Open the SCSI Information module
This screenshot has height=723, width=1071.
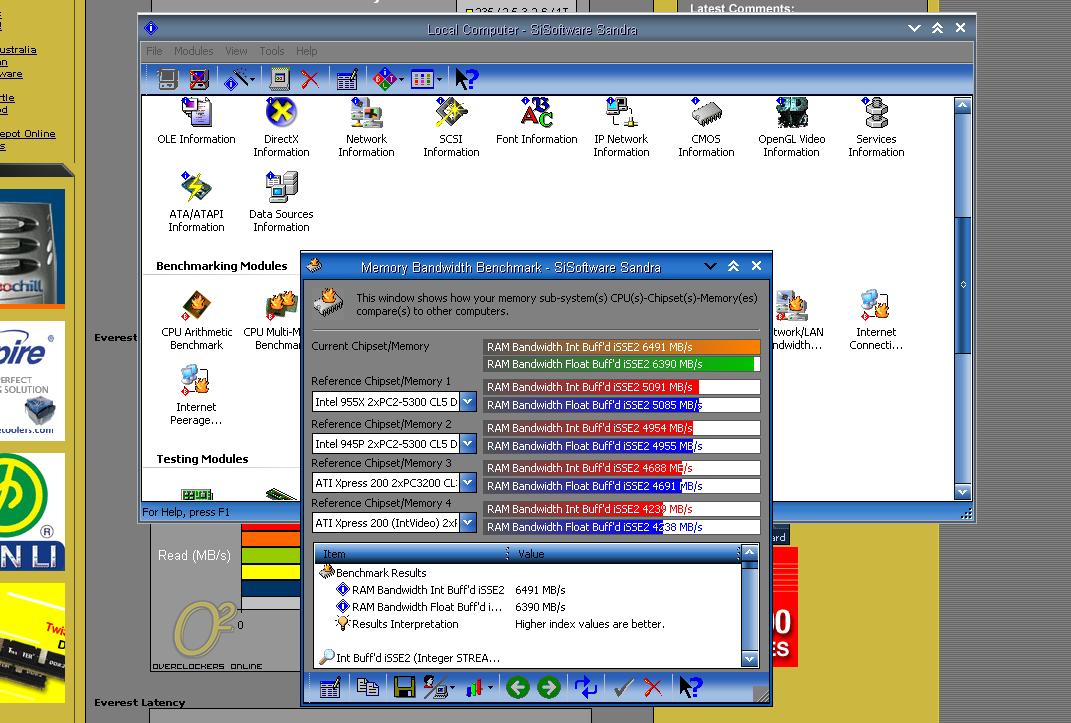click(451, 128)
